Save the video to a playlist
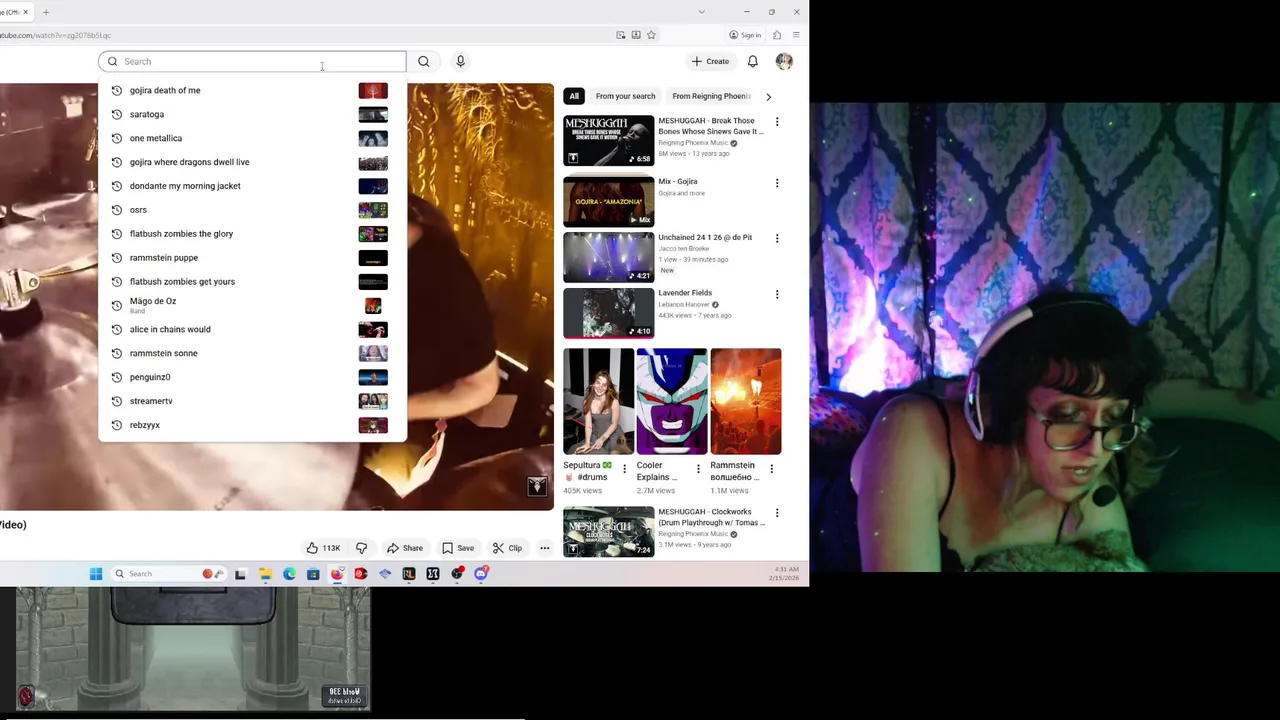The width and height of the screenshot is (1280, 720). click(x=458, y=548)
